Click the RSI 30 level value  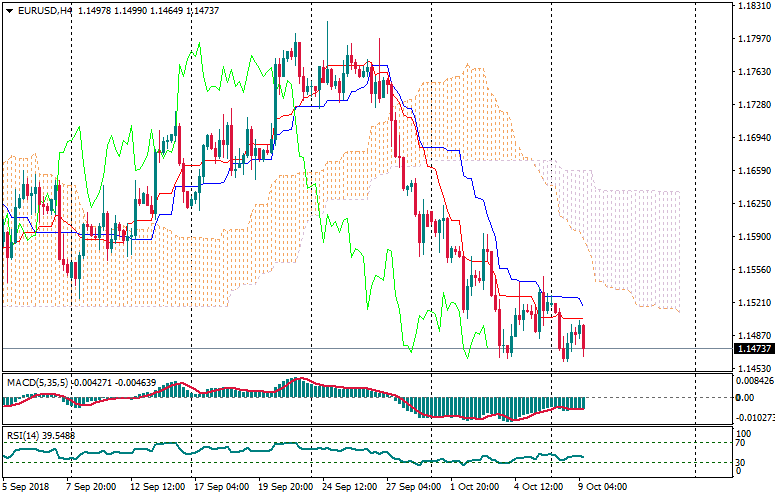coord(741,462)
